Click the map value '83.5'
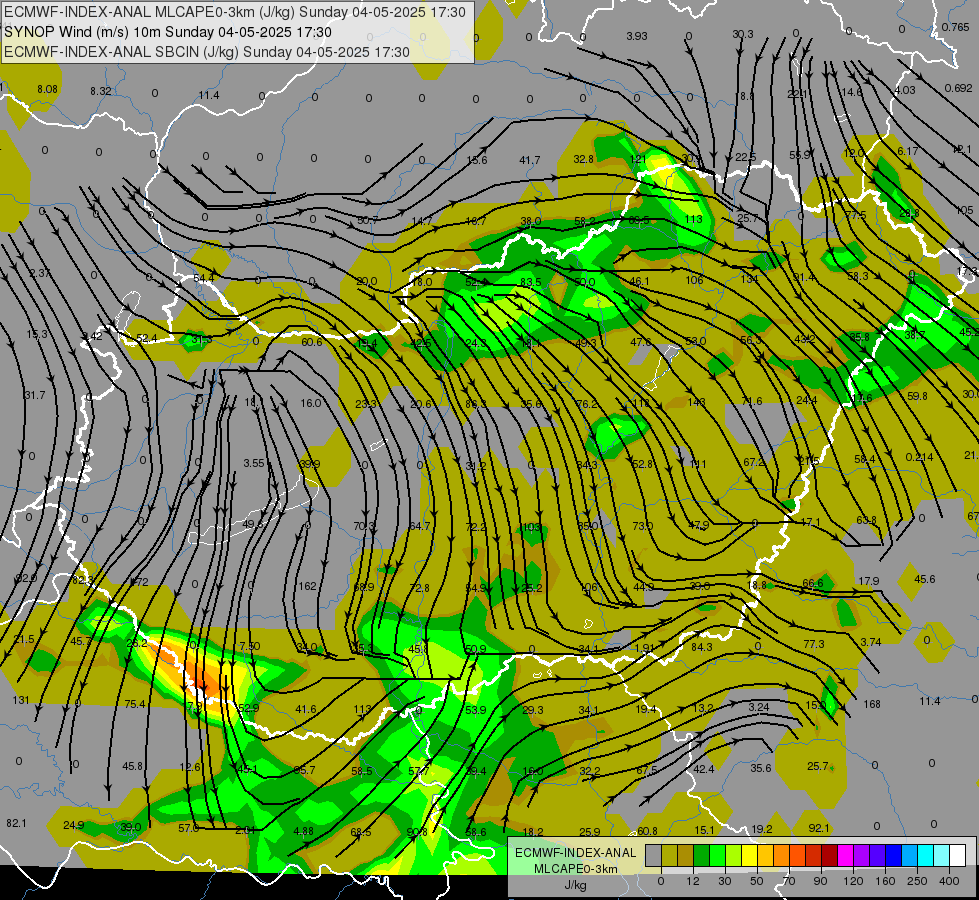979x900 pixels. click(x=531, y=282)
